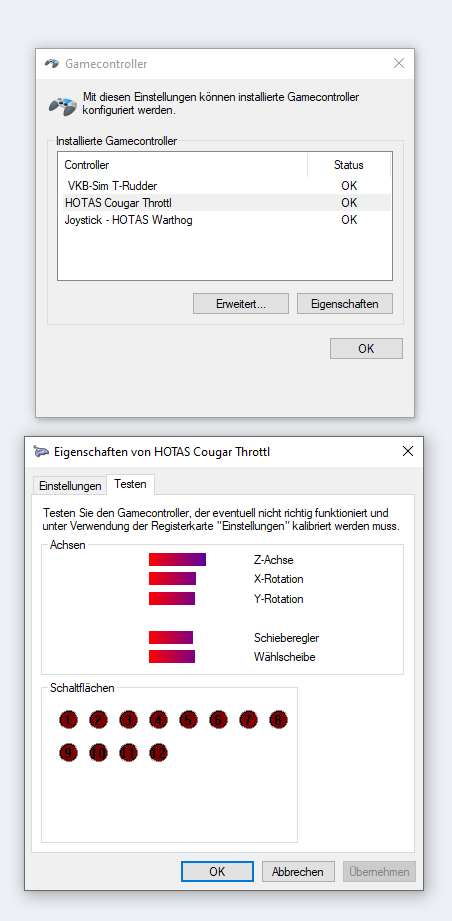Click the Gamecontroller window title icon

pos(52,63)
